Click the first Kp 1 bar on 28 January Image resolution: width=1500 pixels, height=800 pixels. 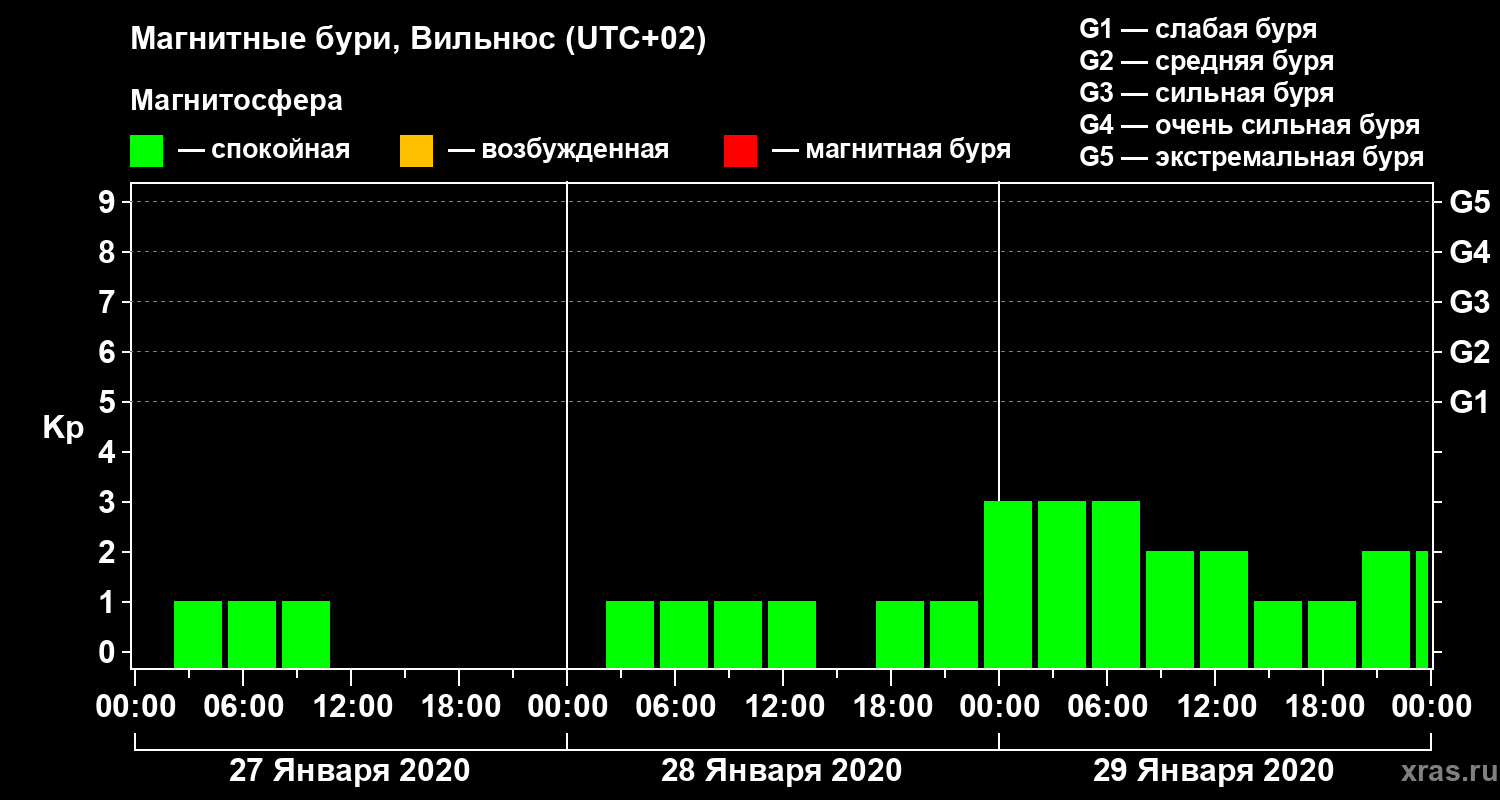[x=630, y=635]
